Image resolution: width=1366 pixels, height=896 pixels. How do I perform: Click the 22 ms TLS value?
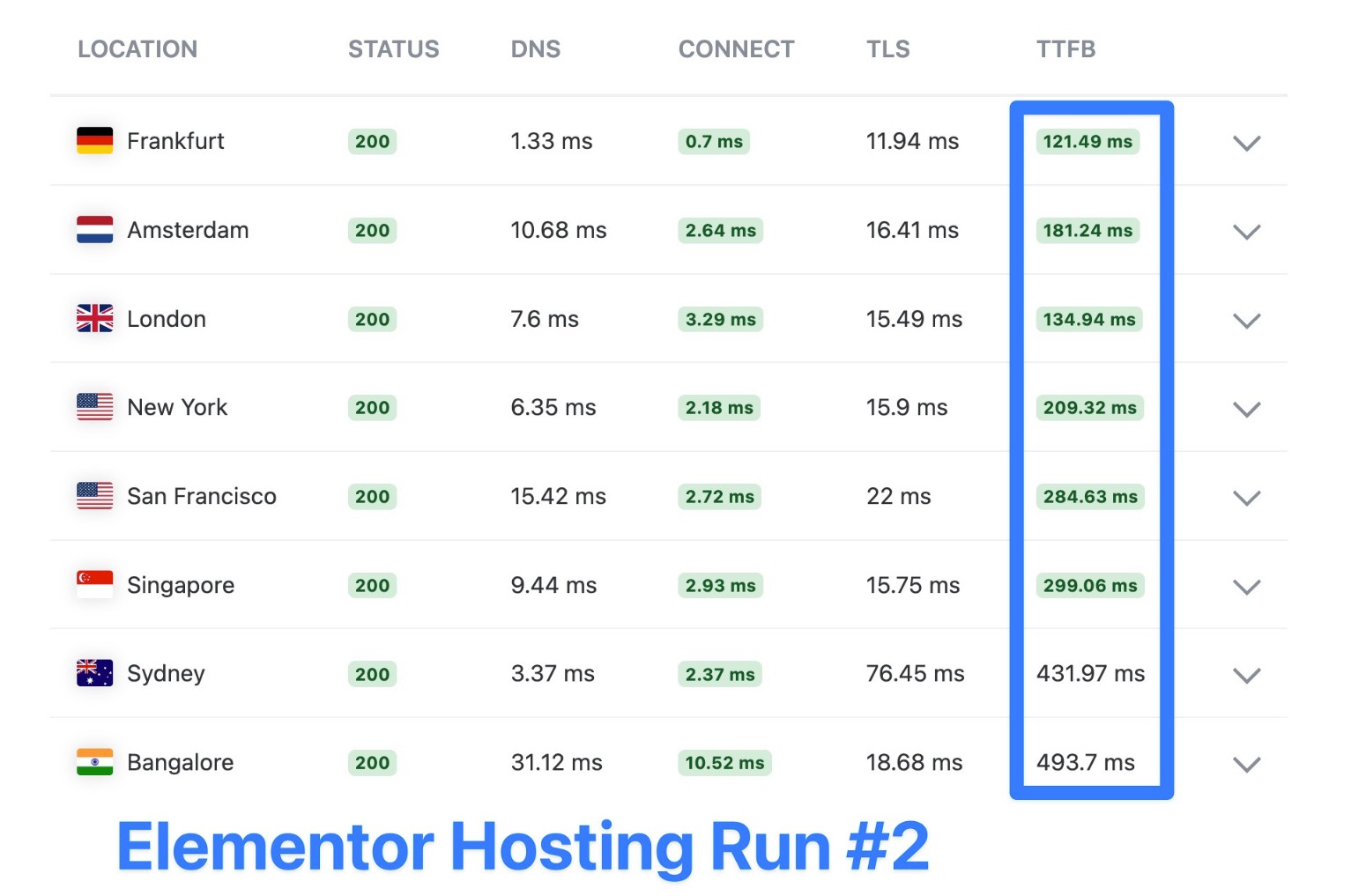click(x=899, y=496)
